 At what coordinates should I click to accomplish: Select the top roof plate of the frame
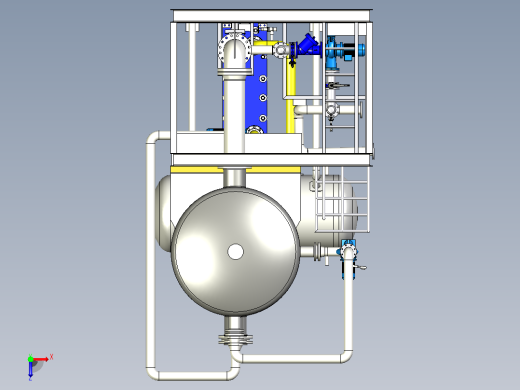pos(271,15)
